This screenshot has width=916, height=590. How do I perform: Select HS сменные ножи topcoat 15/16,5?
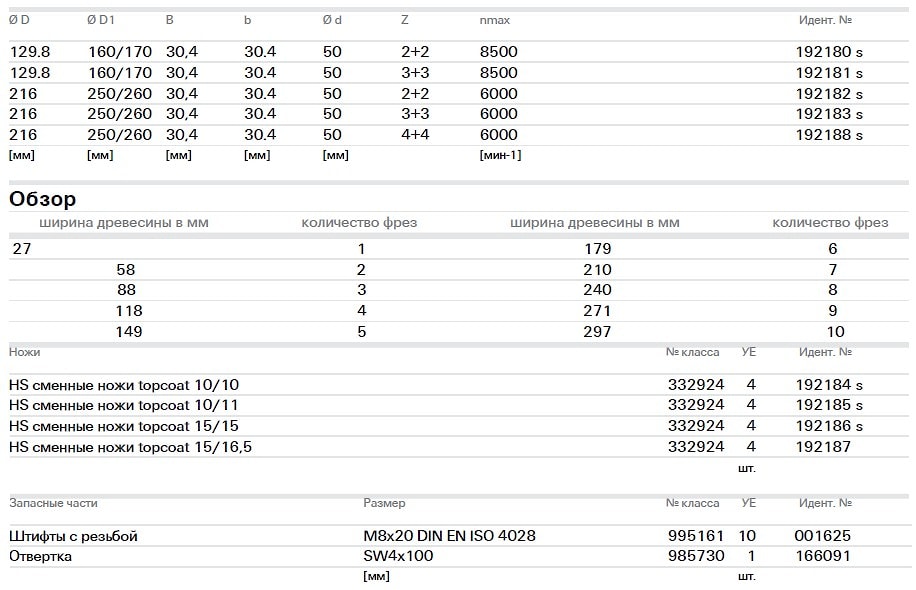[130, 447]
